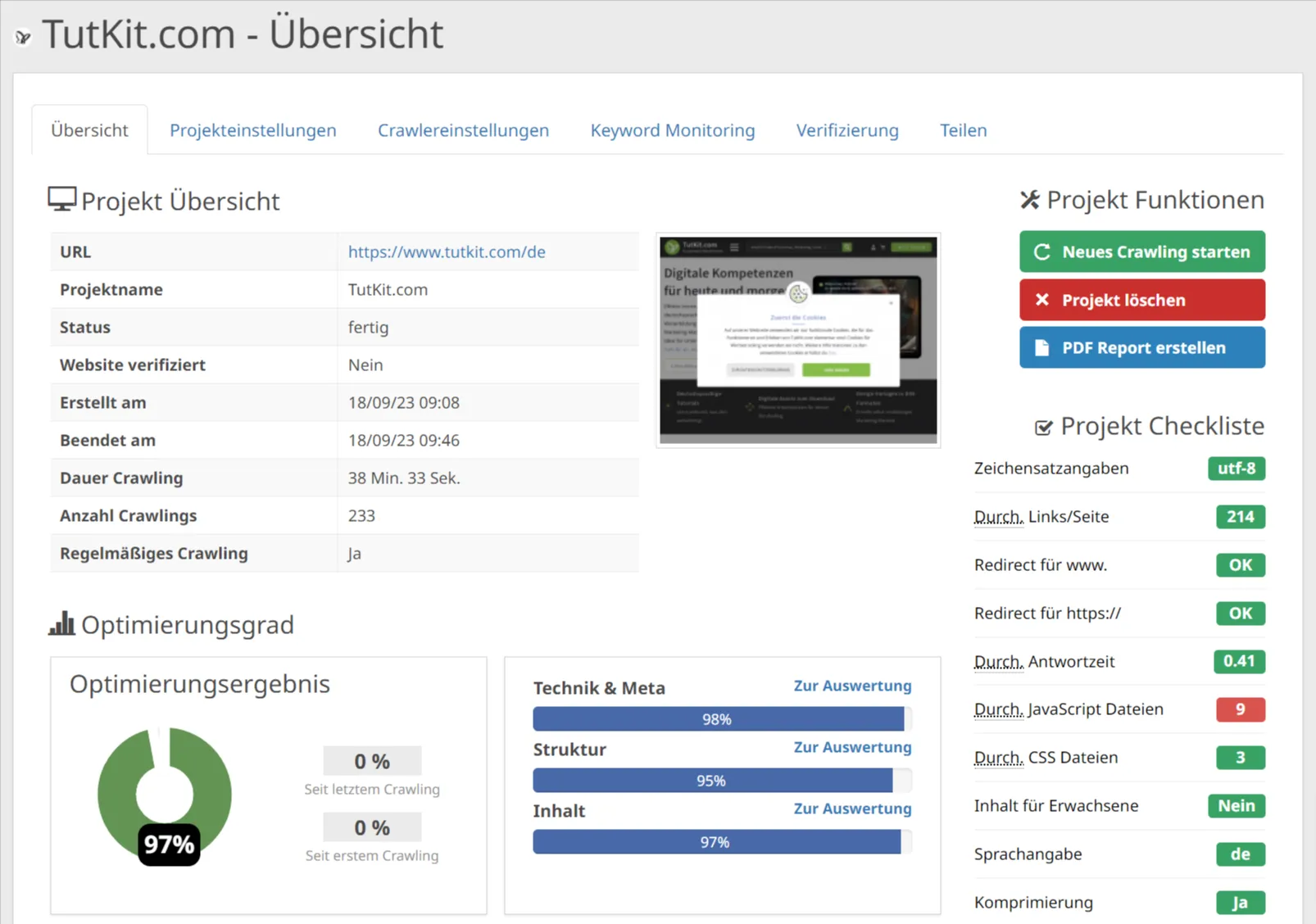
Task: Click the Durch. abbreviation in Antwortzeit row
Action: (999, 662)
